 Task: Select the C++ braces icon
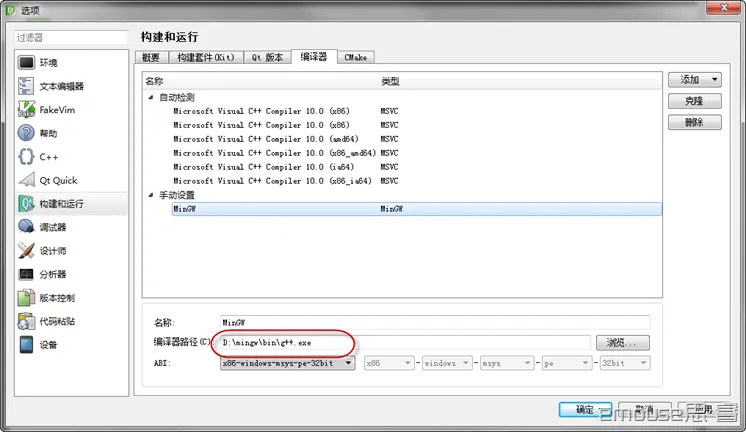[x=26, y=157]
